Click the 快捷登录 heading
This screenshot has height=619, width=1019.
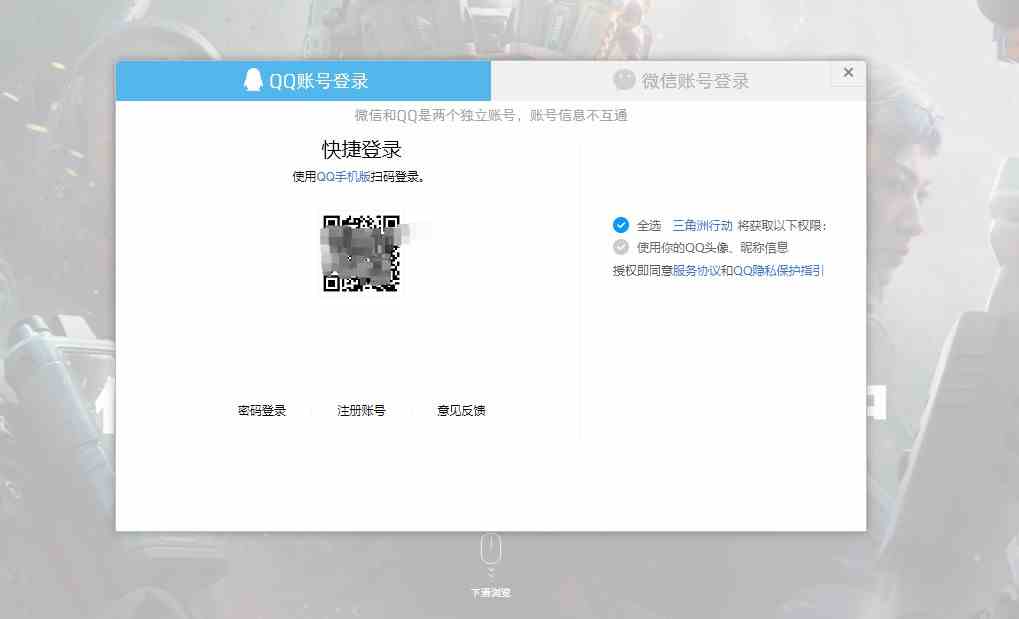point(361,150)
